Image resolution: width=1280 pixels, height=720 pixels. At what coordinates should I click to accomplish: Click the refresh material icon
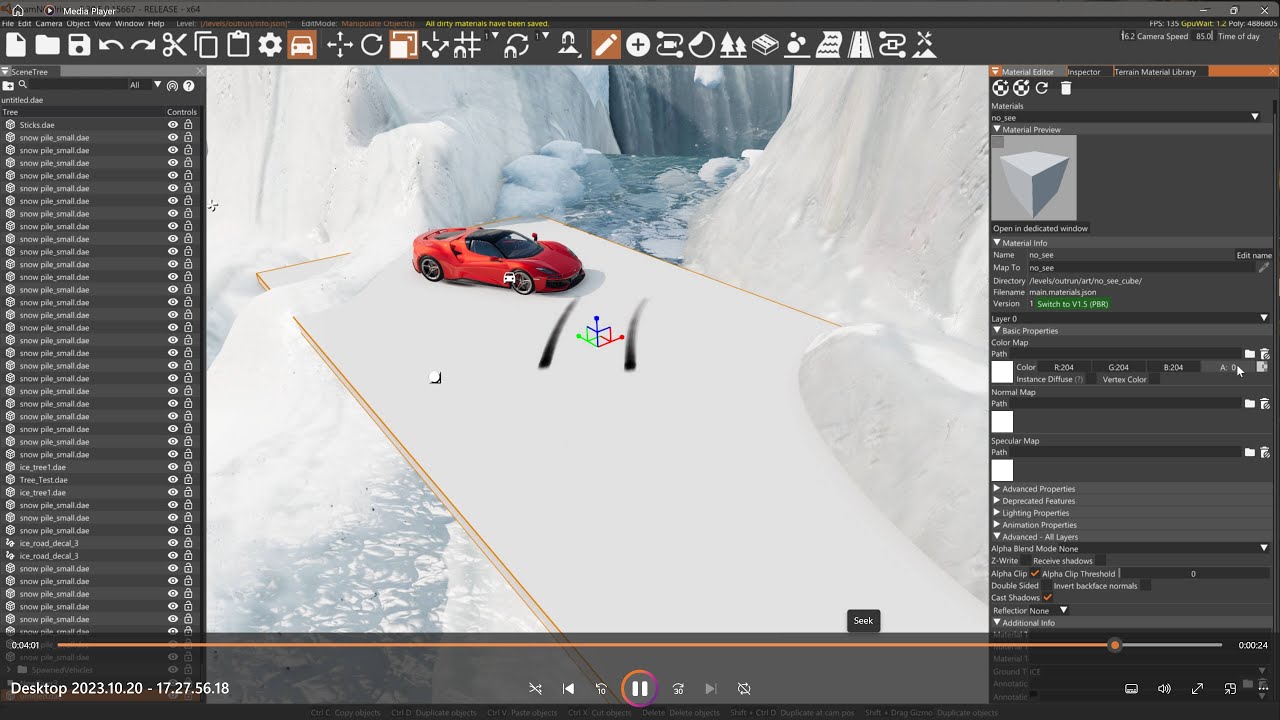click(x=1042, y=88)
